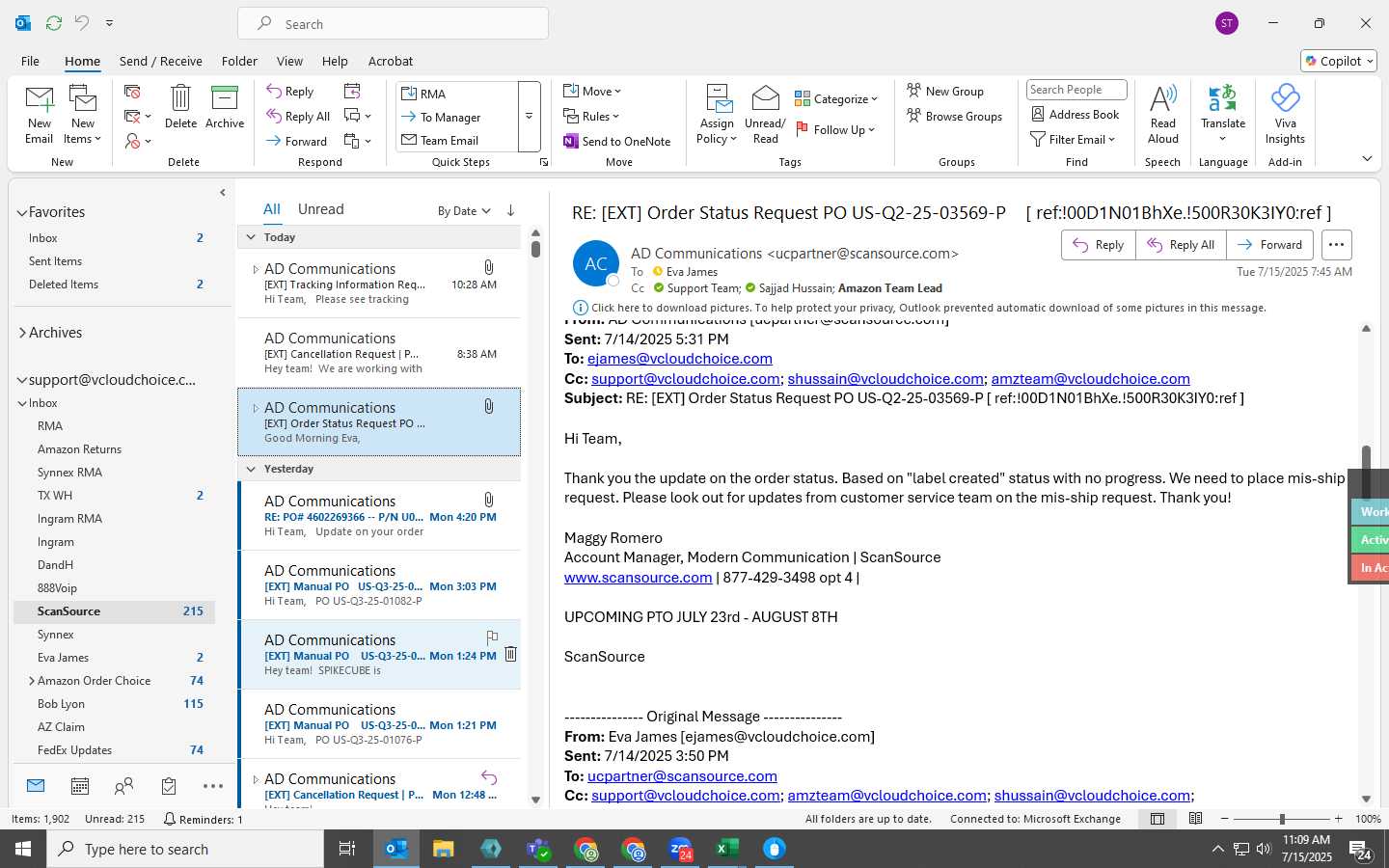Flag the Manual PO 1:24 PM message
1389x868 pixels.
click(x=492, y=637)
